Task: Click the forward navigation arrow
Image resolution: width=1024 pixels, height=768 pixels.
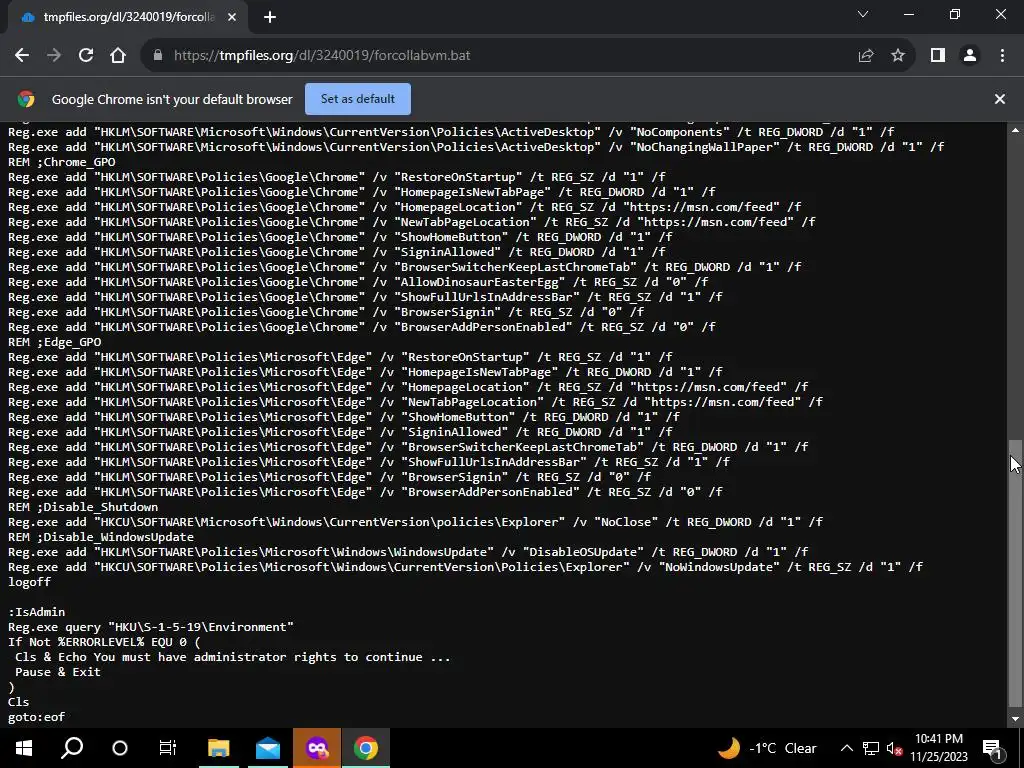Action: click(54, 56)
